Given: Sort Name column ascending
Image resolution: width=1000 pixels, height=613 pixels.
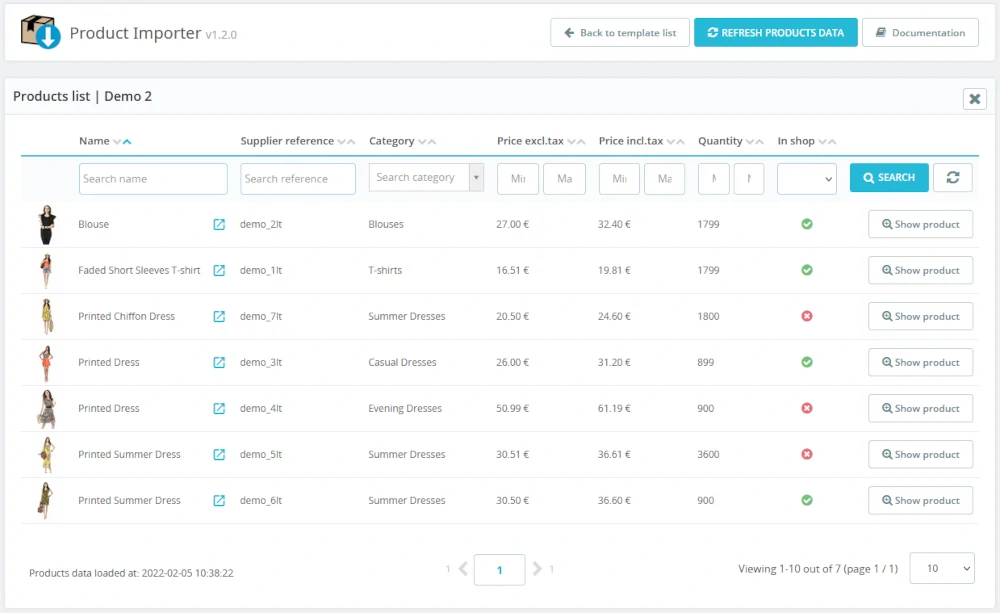Looking at the screenshot, I should (x=127, y=142).
